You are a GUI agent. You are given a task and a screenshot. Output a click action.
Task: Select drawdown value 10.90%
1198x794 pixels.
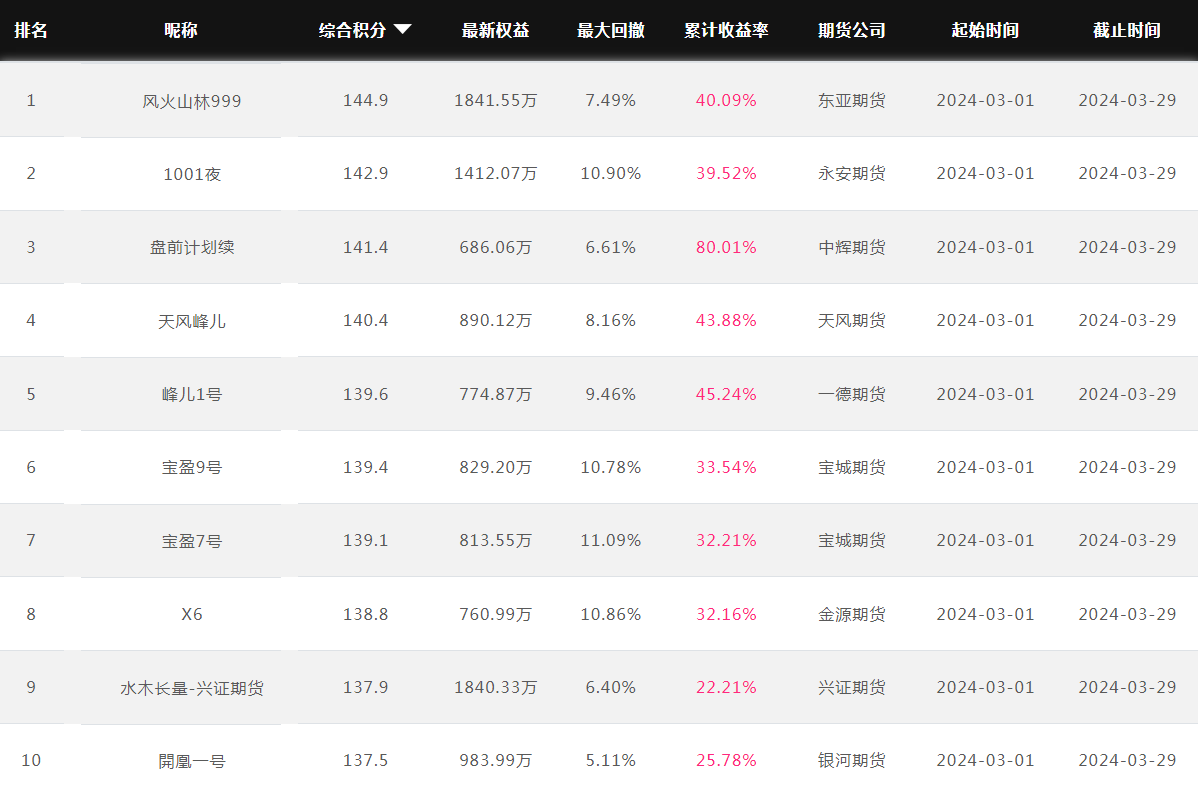610,173
